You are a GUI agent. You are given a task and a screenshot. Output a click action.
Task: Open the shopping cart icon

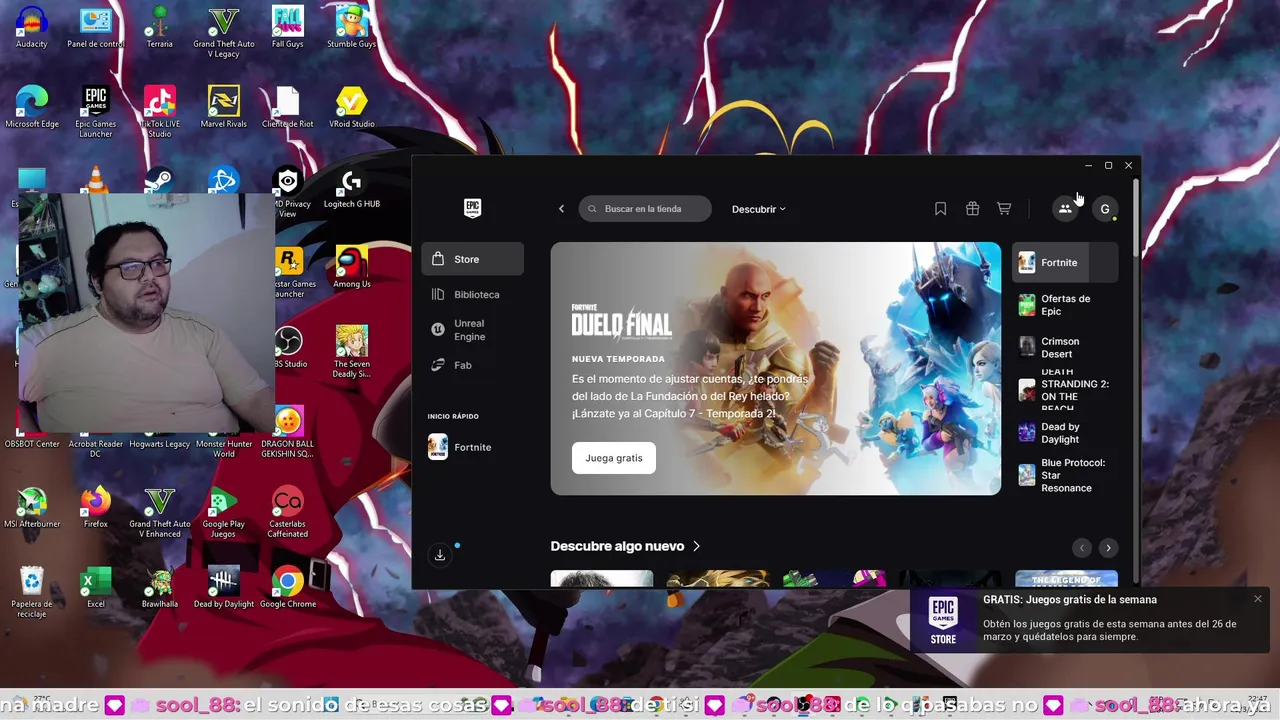click(x=1004, y=209)
